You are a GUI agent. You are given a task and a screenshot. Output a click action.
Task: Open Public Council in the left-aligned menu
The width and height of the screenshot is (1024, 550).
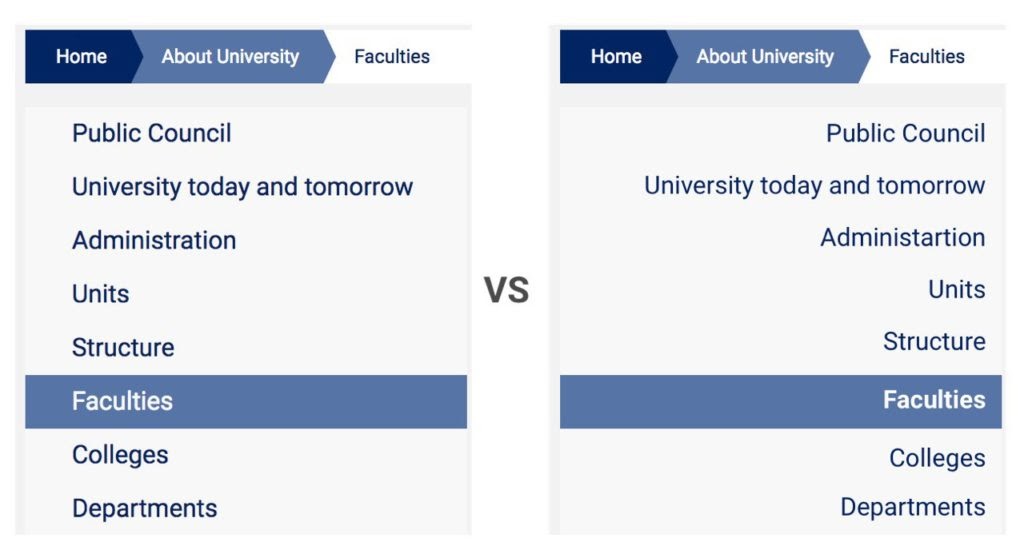tap(152, 133)
